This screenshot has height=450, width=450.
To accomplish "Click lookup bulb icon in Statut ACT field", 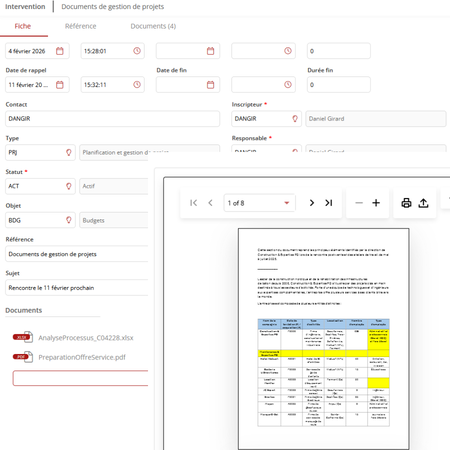I will click(x=69, y=186).
